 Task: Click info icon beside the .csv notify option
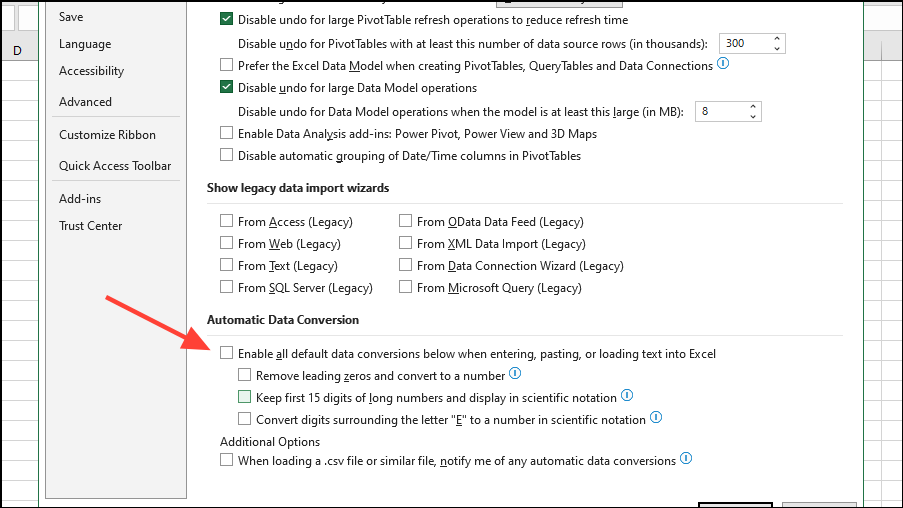pyautogui.click(x=686, y=459)
